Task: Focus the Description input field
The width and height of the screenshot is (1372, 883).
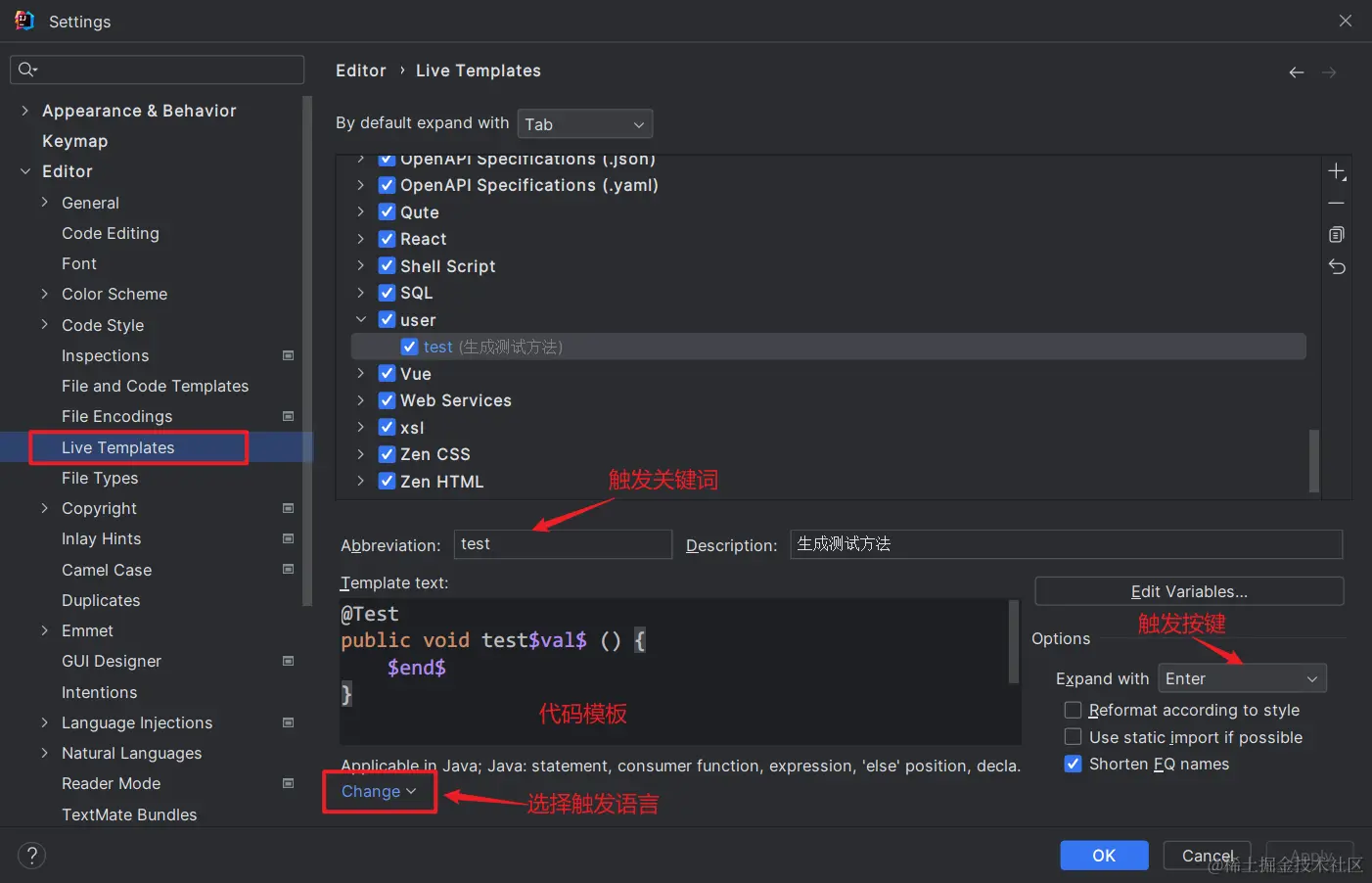Action: tap(1067, 544)
